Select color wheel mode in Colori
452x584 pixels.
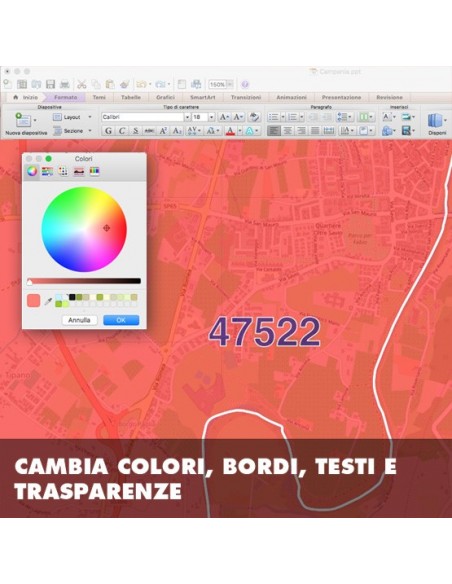(x=32, y=171)
